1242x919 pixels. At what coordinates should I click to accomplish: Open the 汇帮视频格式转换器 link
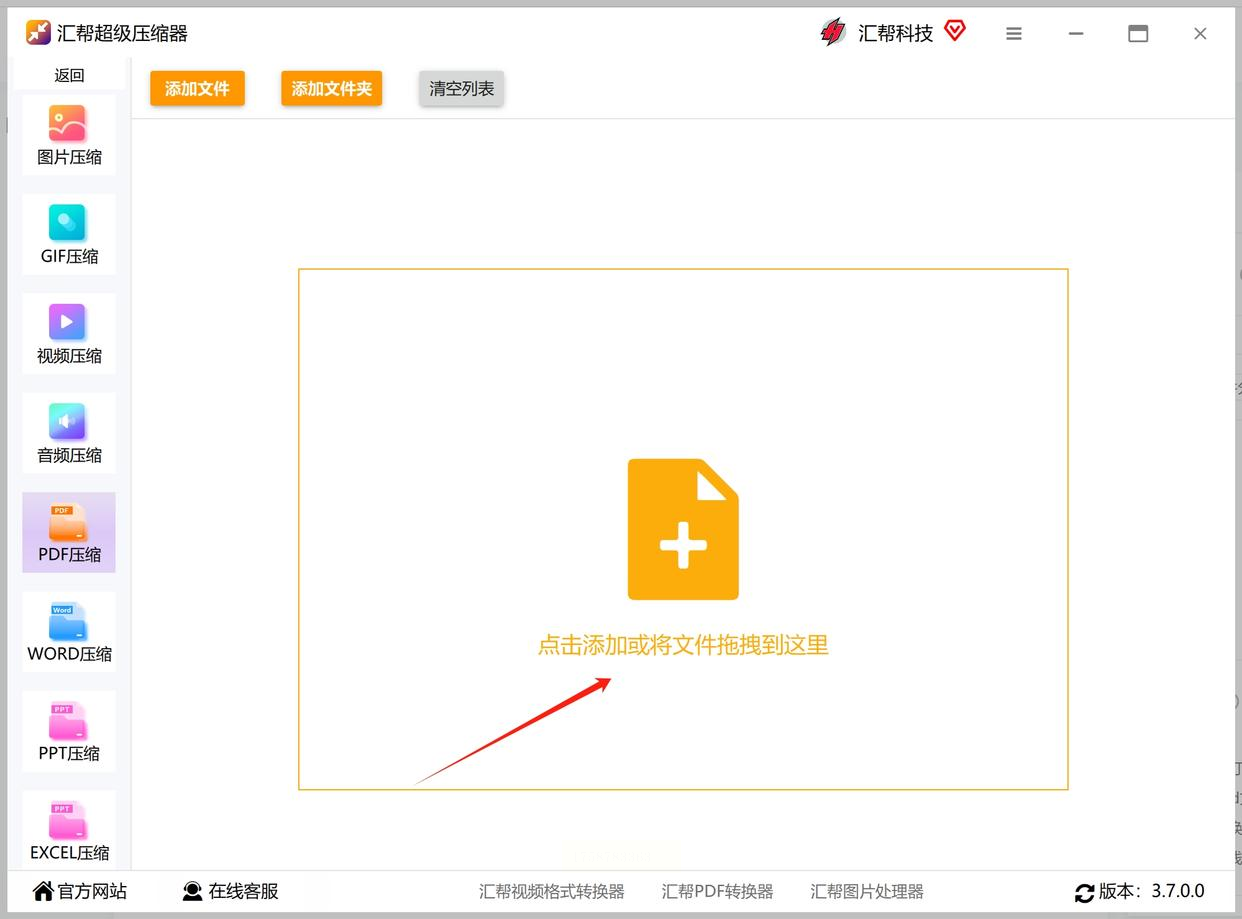551,891
